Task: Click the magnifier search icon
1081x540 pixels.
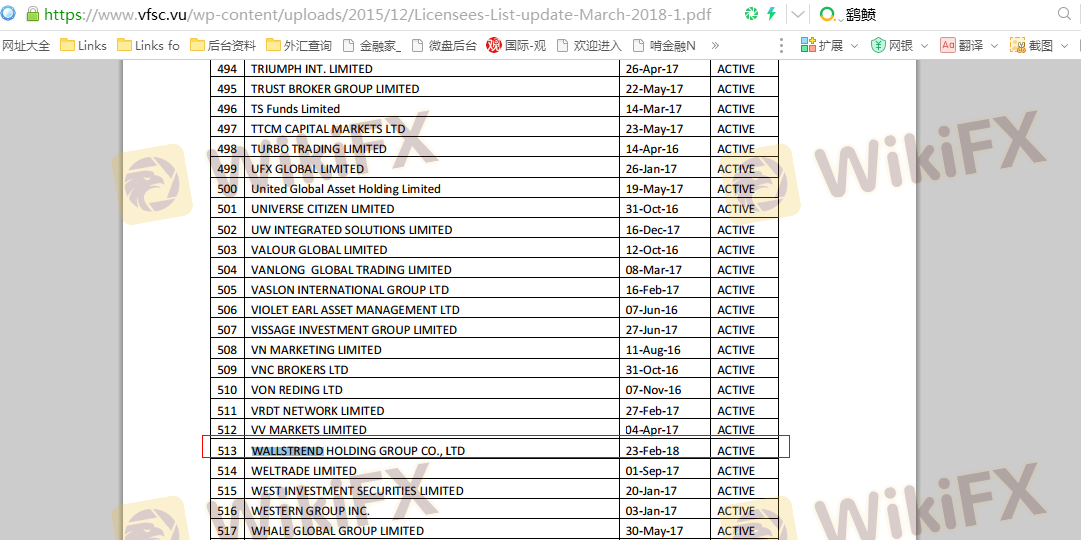Action: pos(1064,14)
